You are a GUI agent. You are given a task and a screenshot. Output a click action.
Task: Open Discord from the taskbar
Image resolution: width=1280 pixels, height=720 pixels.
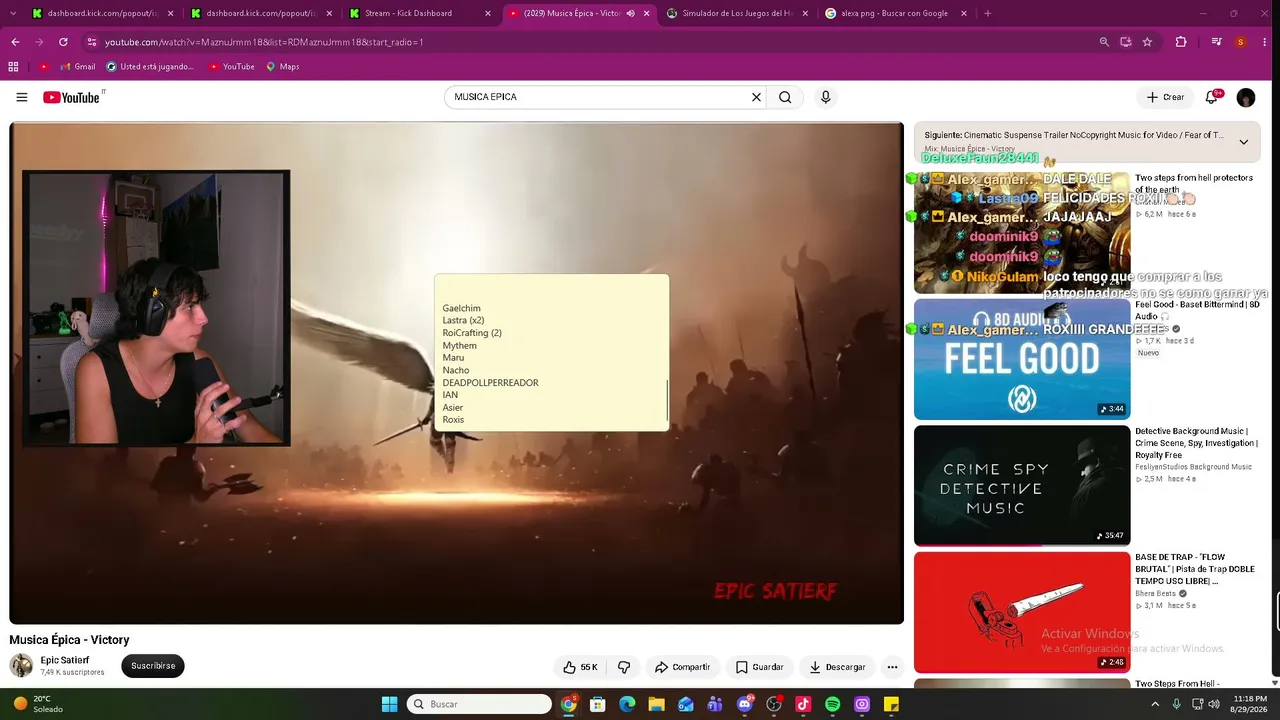[745, 704]
